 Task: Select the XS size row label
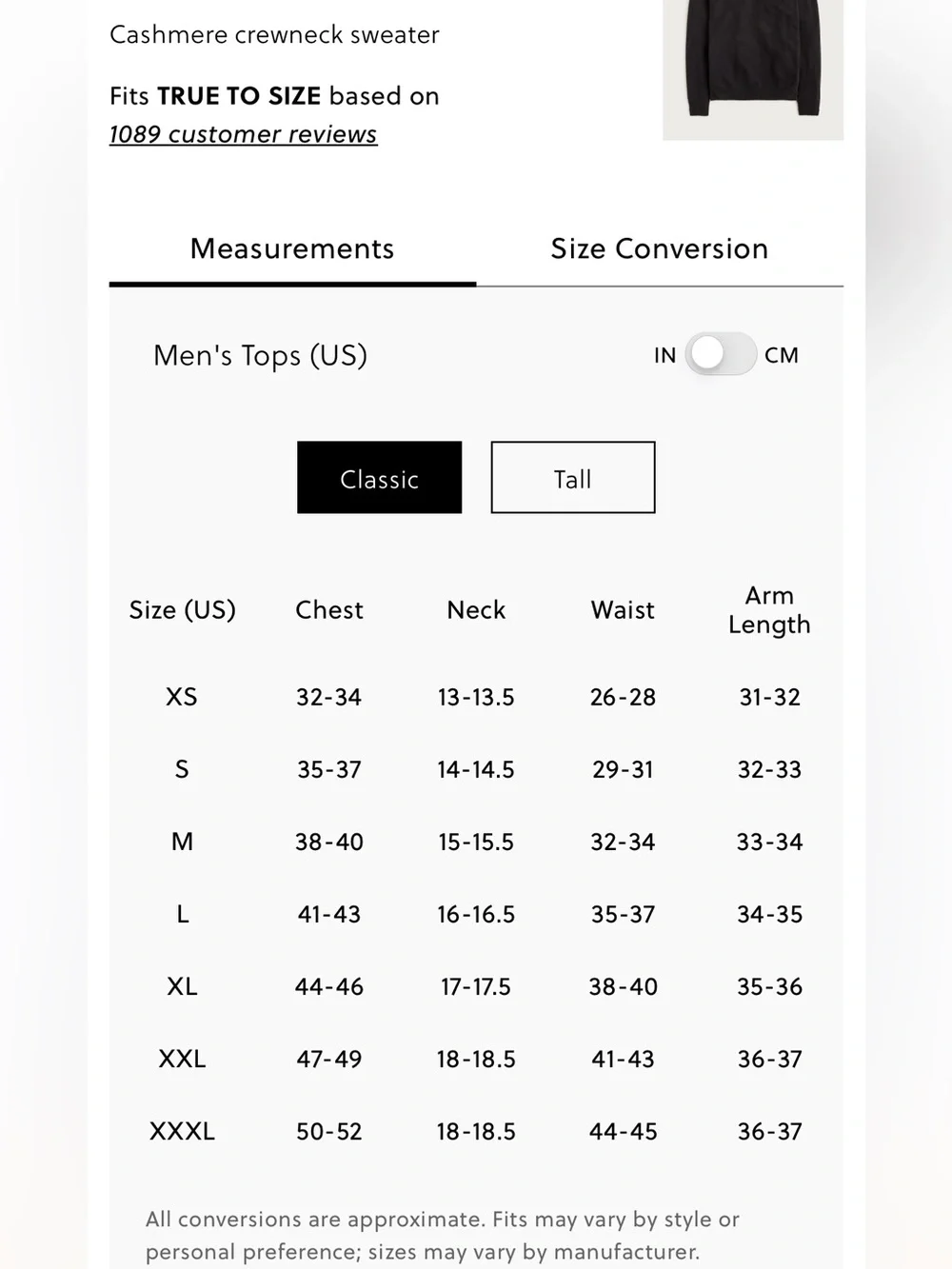pyautogui.click(x=182, y=697)
